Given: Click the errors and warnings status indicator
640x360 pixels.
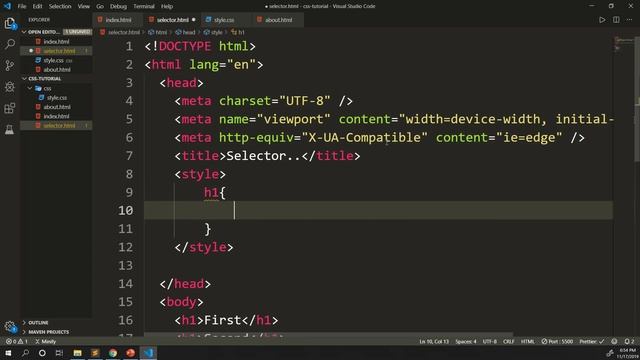Looking at the screenshot, I should click(x=17, y=341).
